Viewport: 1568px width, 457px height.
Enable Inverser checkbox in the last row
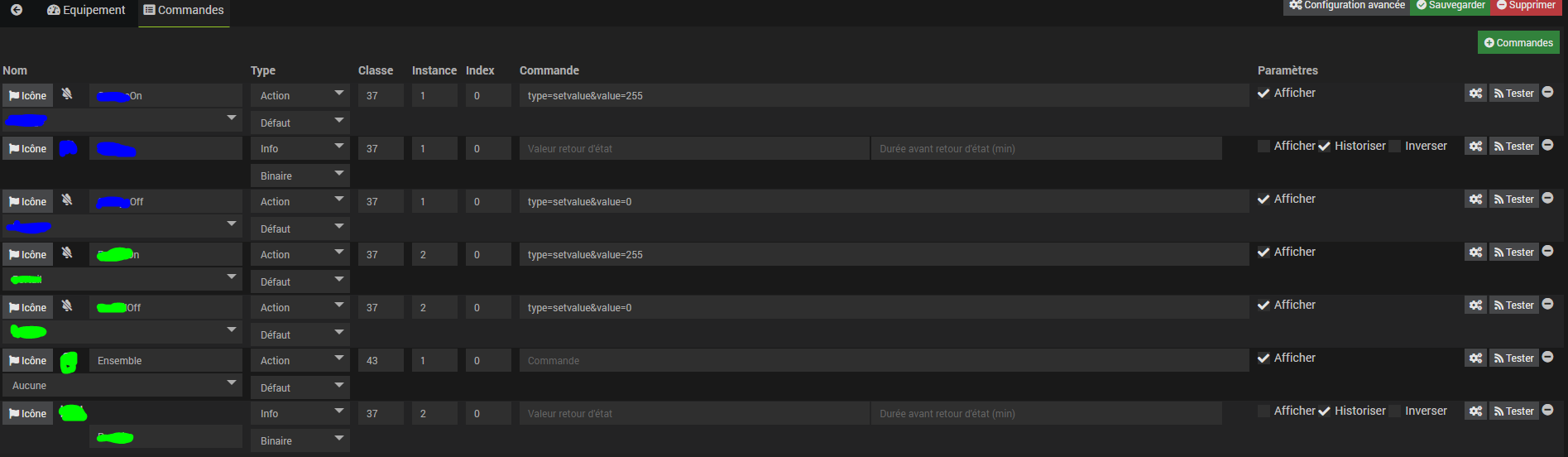coord(1395,411)
